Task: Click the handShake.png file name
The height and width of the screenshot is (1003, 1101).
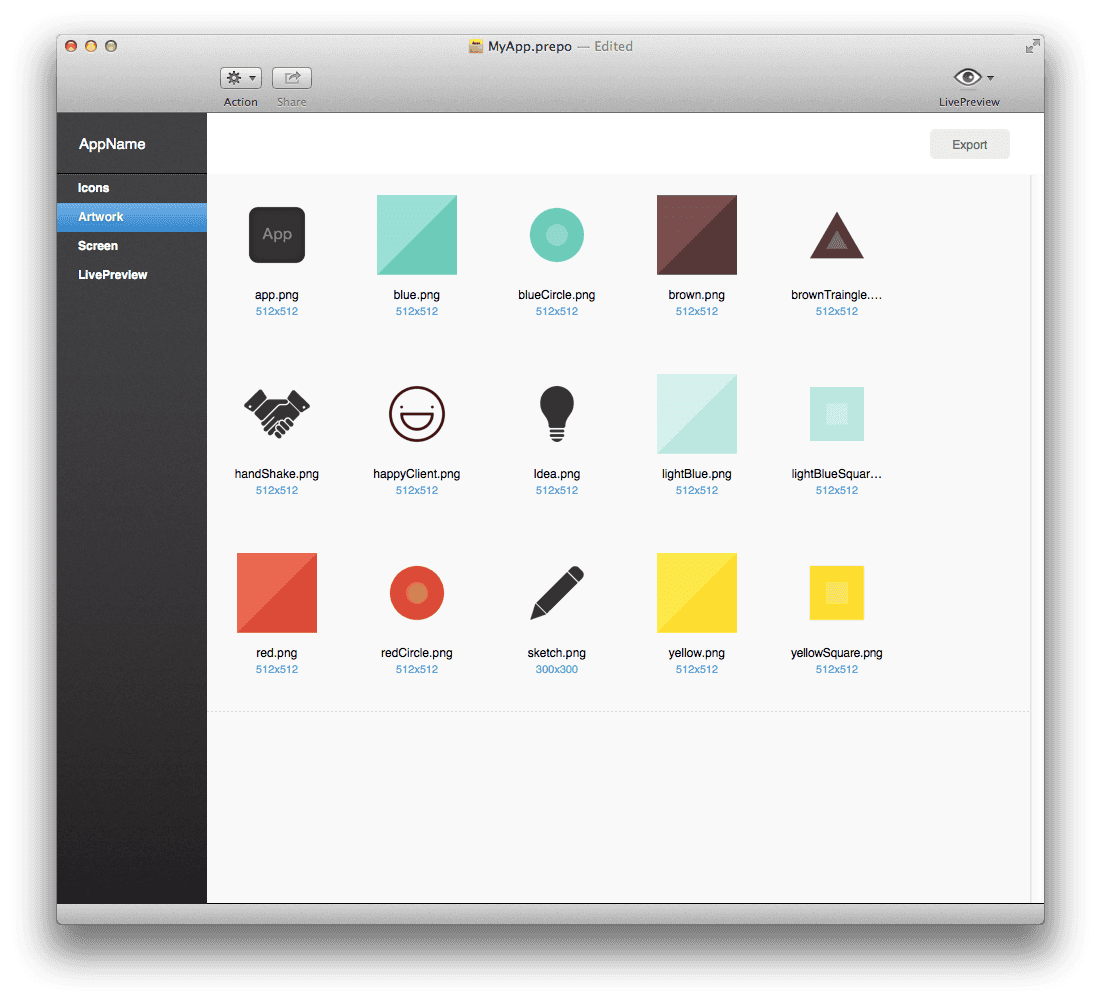Action: coord(277,474)
